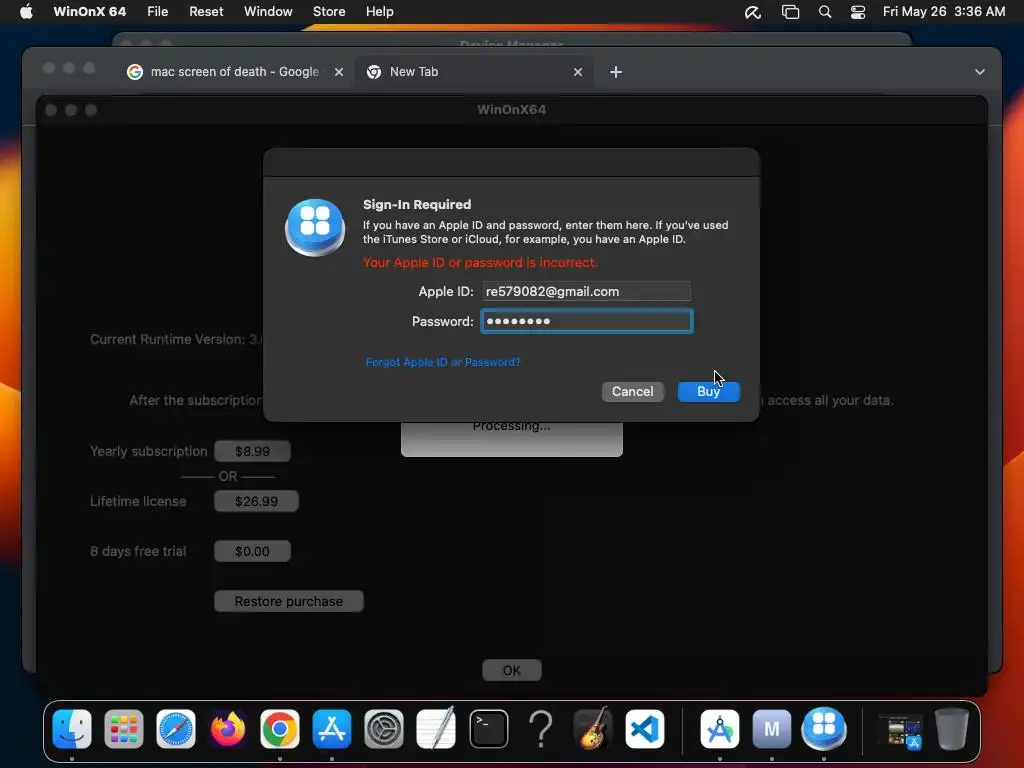Click the '8 days free trial' label

(138, 552)
